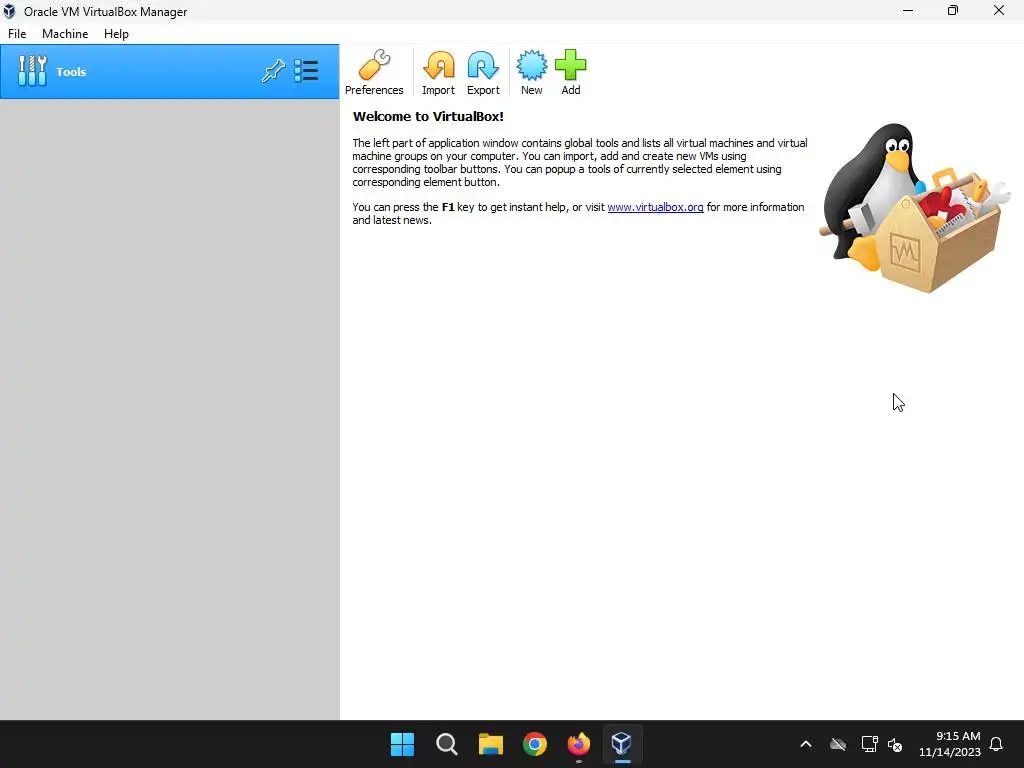
Task: Click the Export appliance icon
Action: coord(483,72)
